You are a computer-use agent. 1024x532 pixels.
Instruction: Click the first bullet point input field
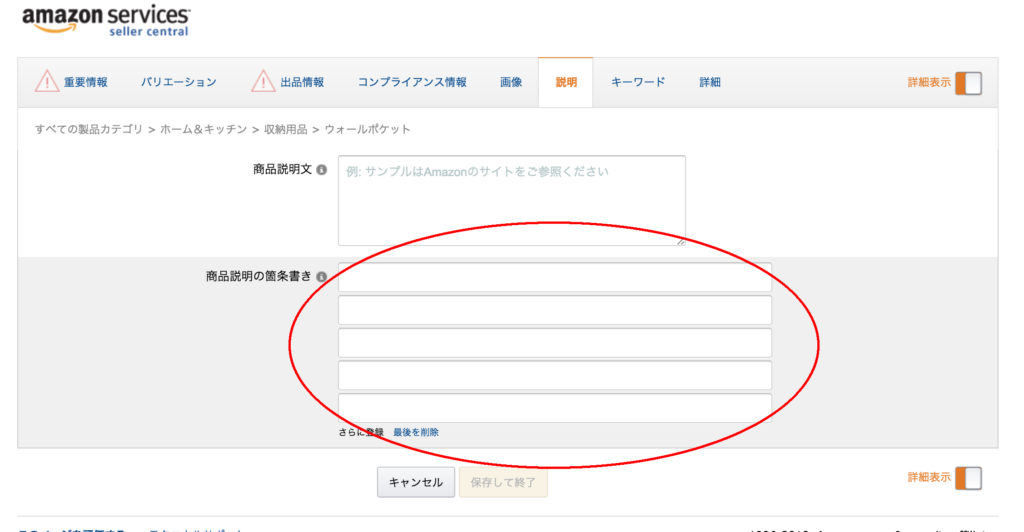click(554, 277)
